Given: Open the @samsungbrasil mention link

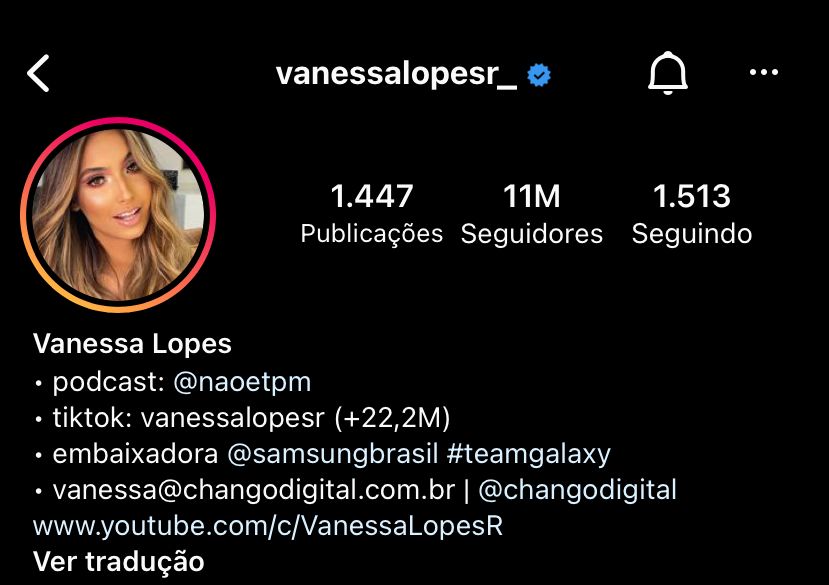Looking at the screenshot, I should pos(333,454).
